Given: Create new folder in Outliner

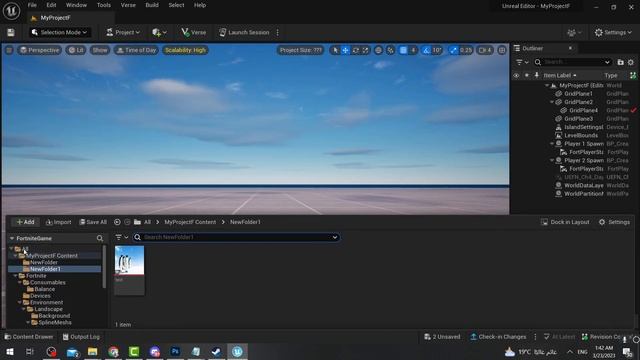Looking at the screenshot, I should pos(620,62).
